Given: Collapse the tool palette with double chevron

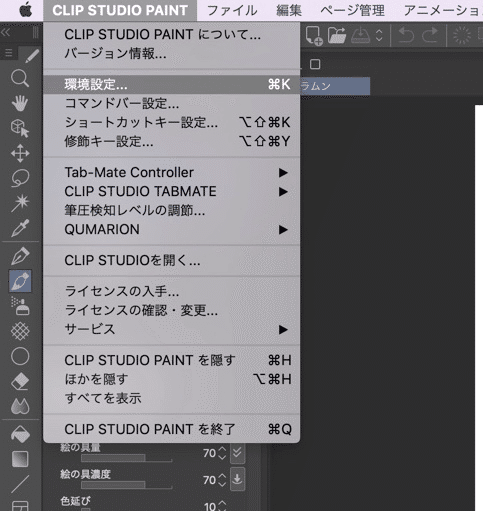Looking at the screenshot, I should tap(6, 32).
